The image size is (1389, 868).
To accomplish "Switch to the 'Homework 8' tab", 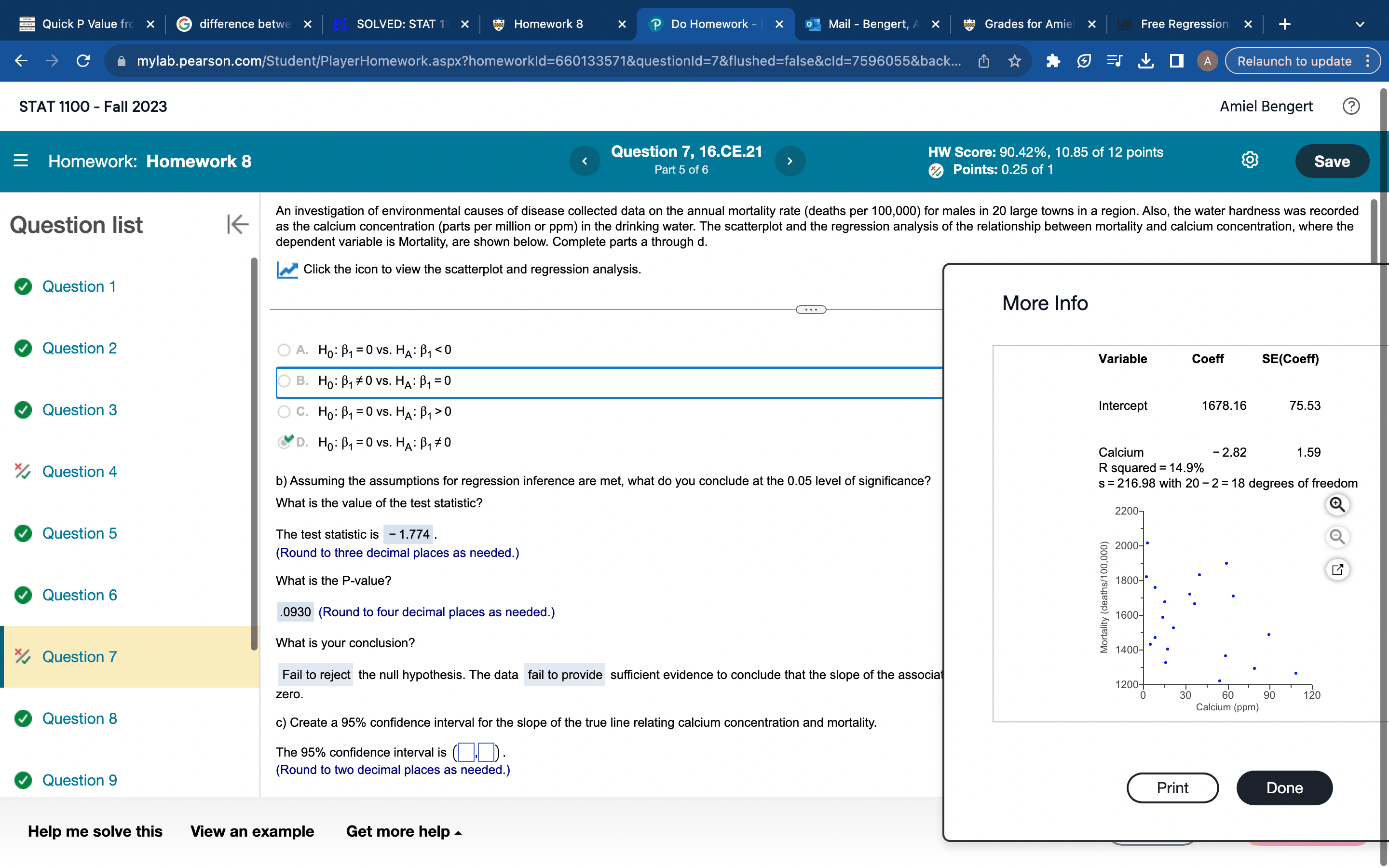I will 558,24.
